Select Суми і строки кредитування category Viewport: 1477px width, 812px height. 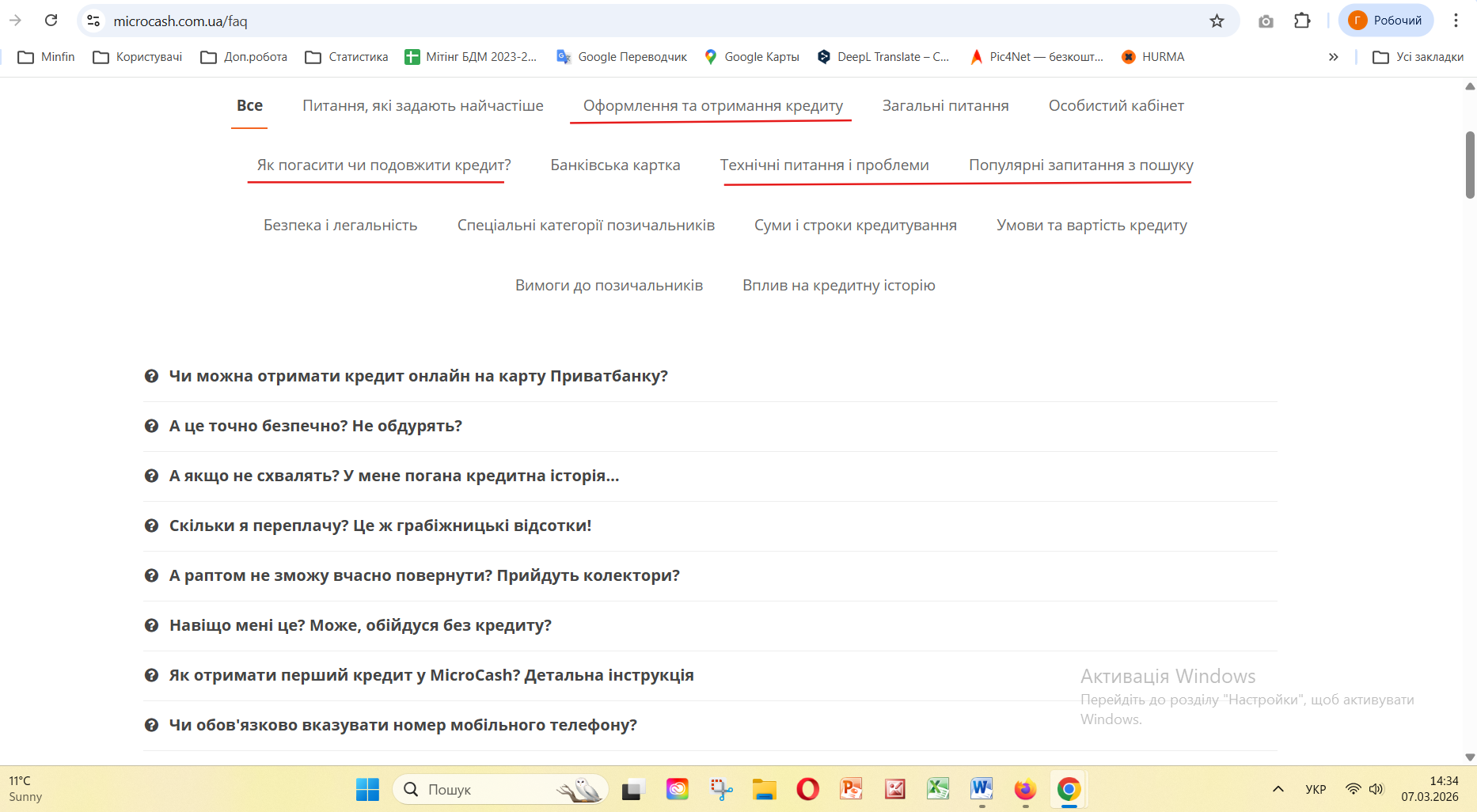(x=855, y=226)
